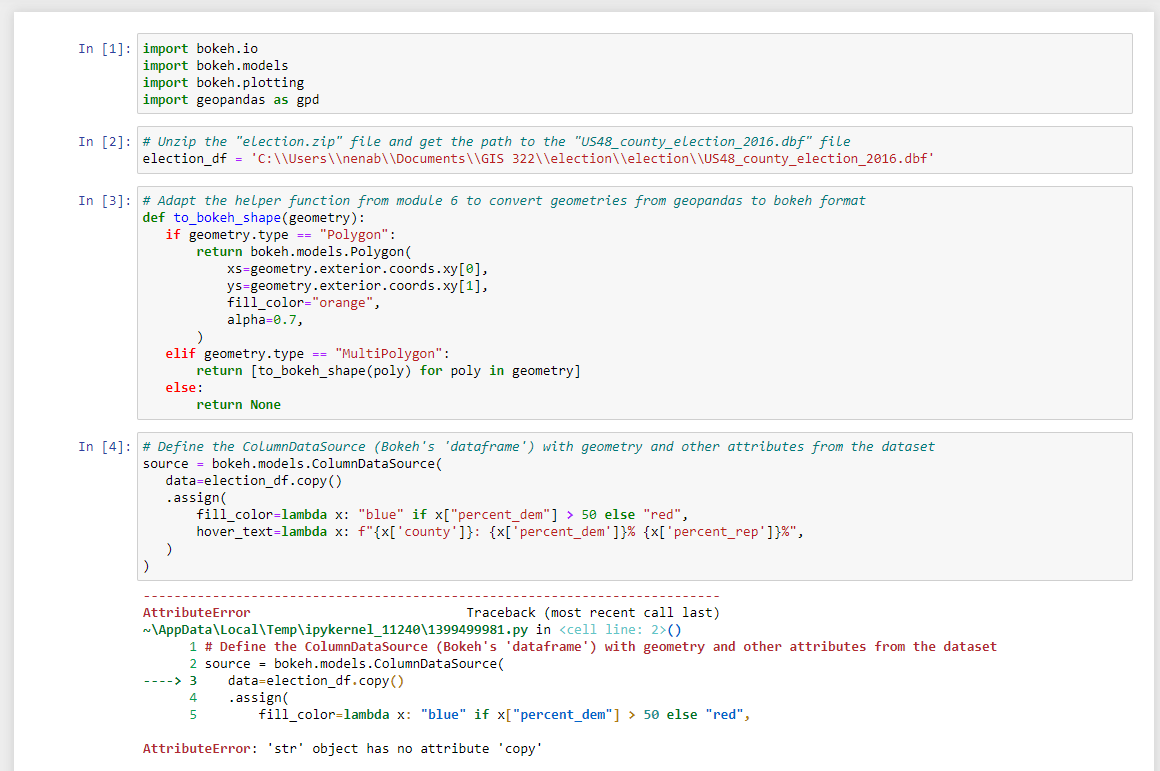Click the 'Traceback (most recent call last)' text

click(x=593, y=613)
